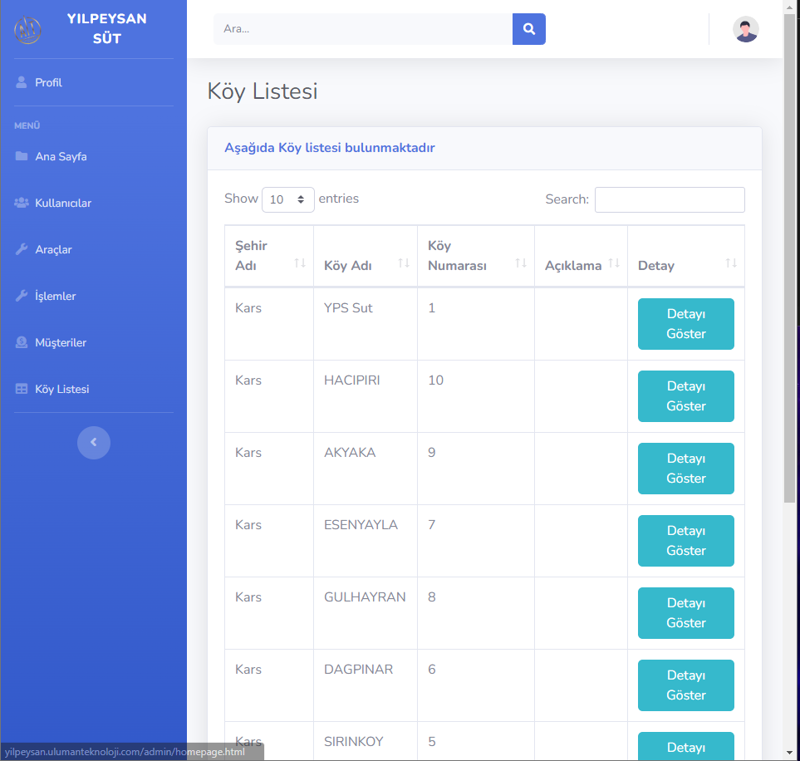Click the Profil person icon
800x761 pixels.
point(21,82)
